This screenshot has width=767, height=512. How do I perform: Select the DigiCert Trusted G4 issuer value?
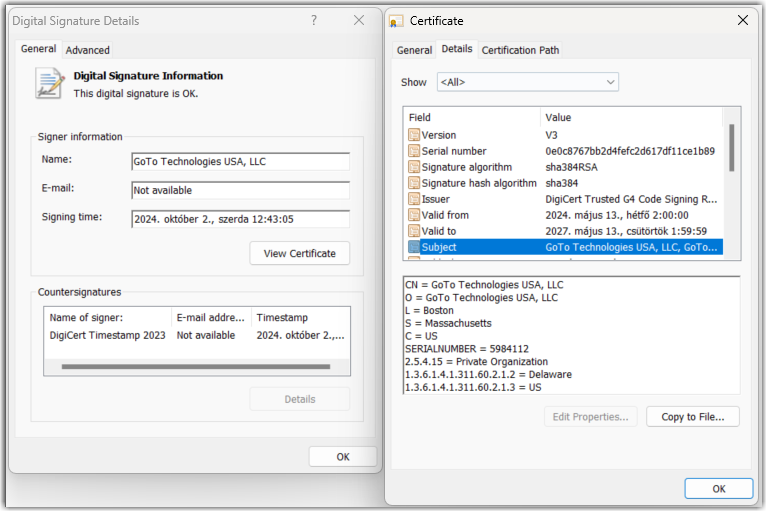[631, 199]
